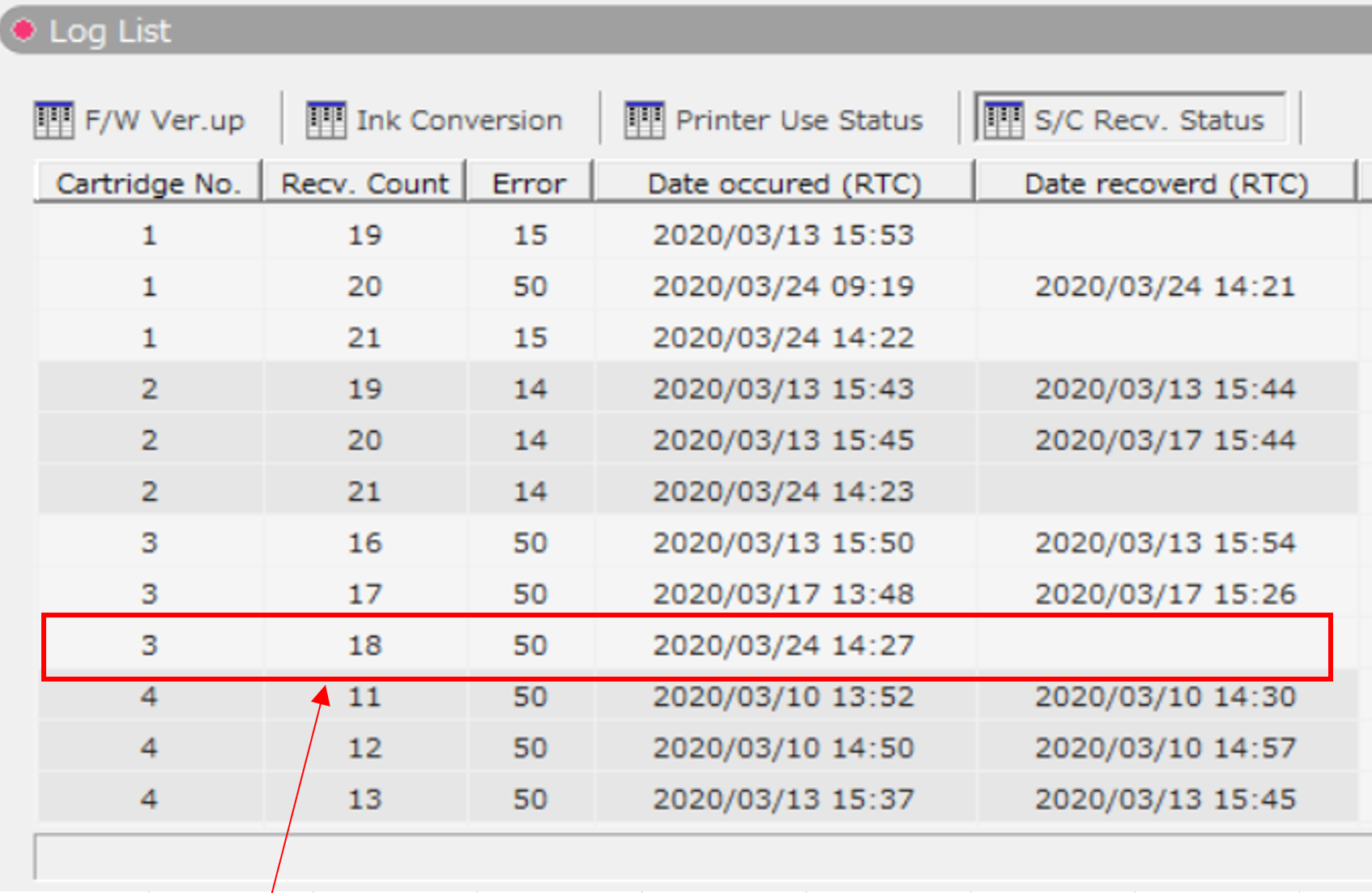Click the pink dot beside Log List
This screenshot has width=1372, height=893.
pos(23,30)
